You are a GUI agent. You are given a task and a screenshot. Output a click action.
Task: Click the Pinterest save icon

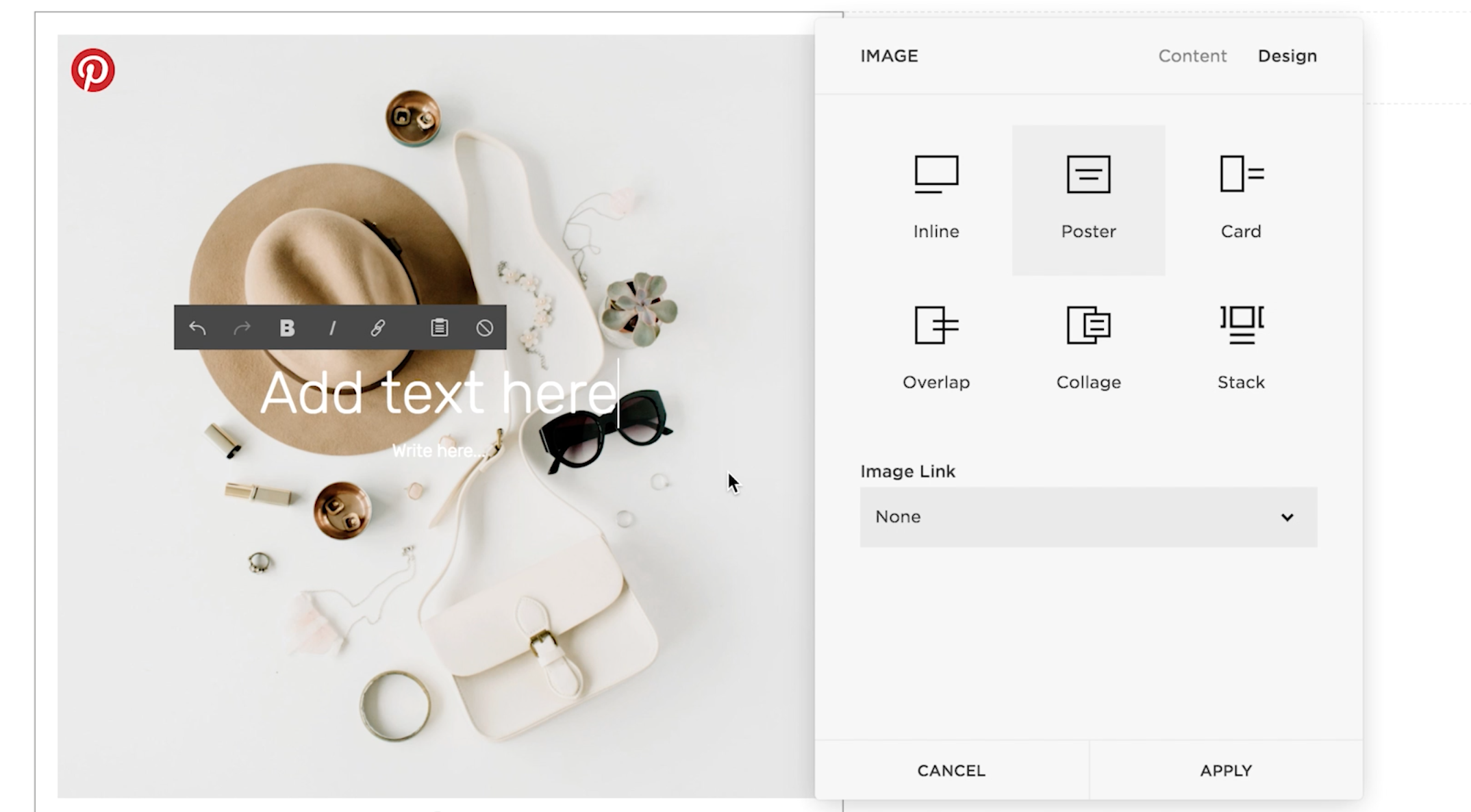(x=92, y=70)
